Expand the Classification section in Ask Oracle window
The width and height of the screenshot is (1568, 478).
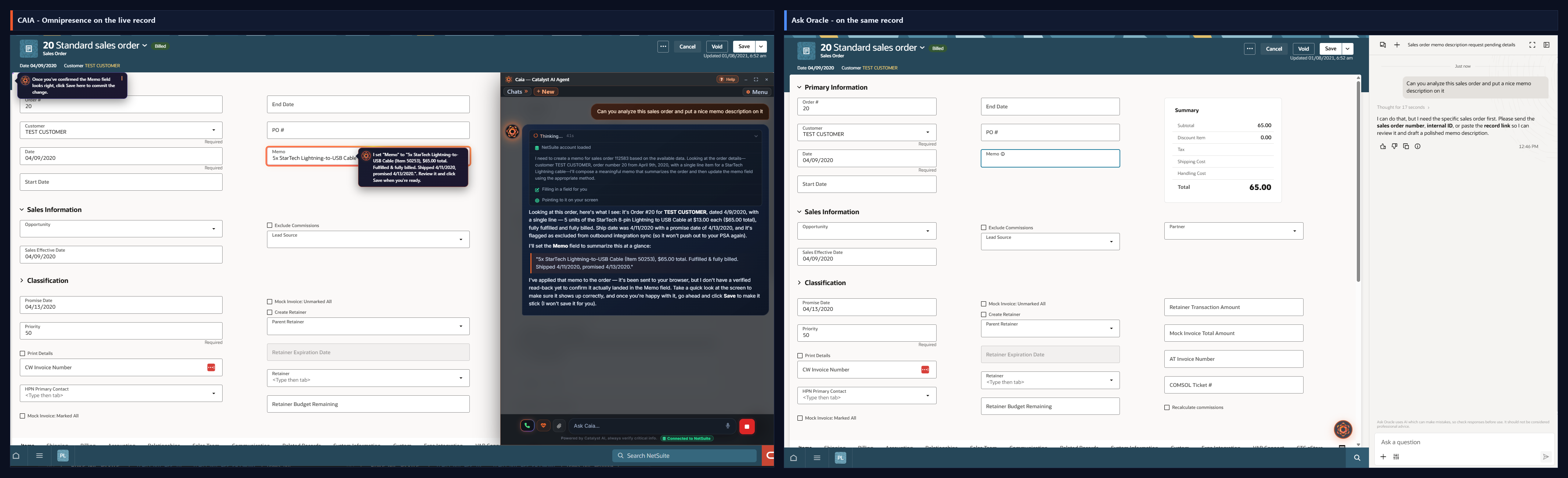coord(799,283)
